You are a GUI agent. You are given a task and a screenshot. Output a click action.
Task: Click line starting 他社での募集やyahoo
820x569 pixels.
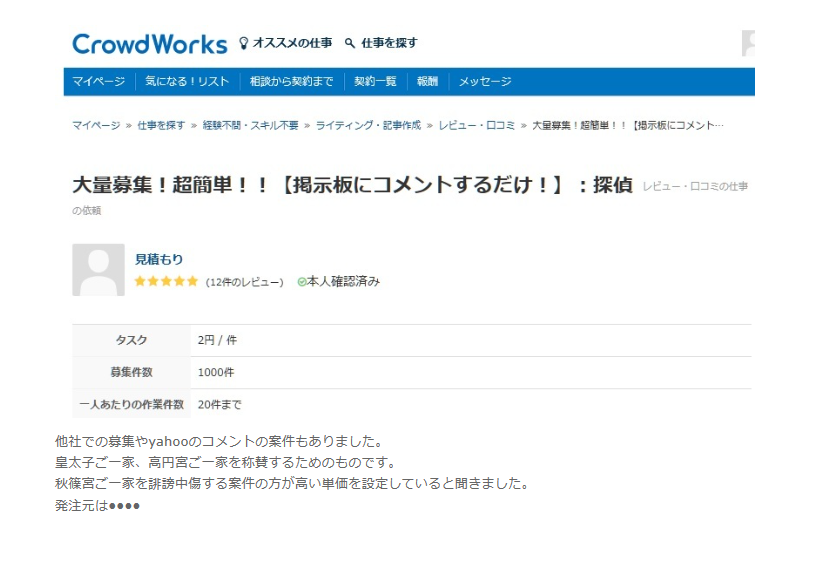221,441
